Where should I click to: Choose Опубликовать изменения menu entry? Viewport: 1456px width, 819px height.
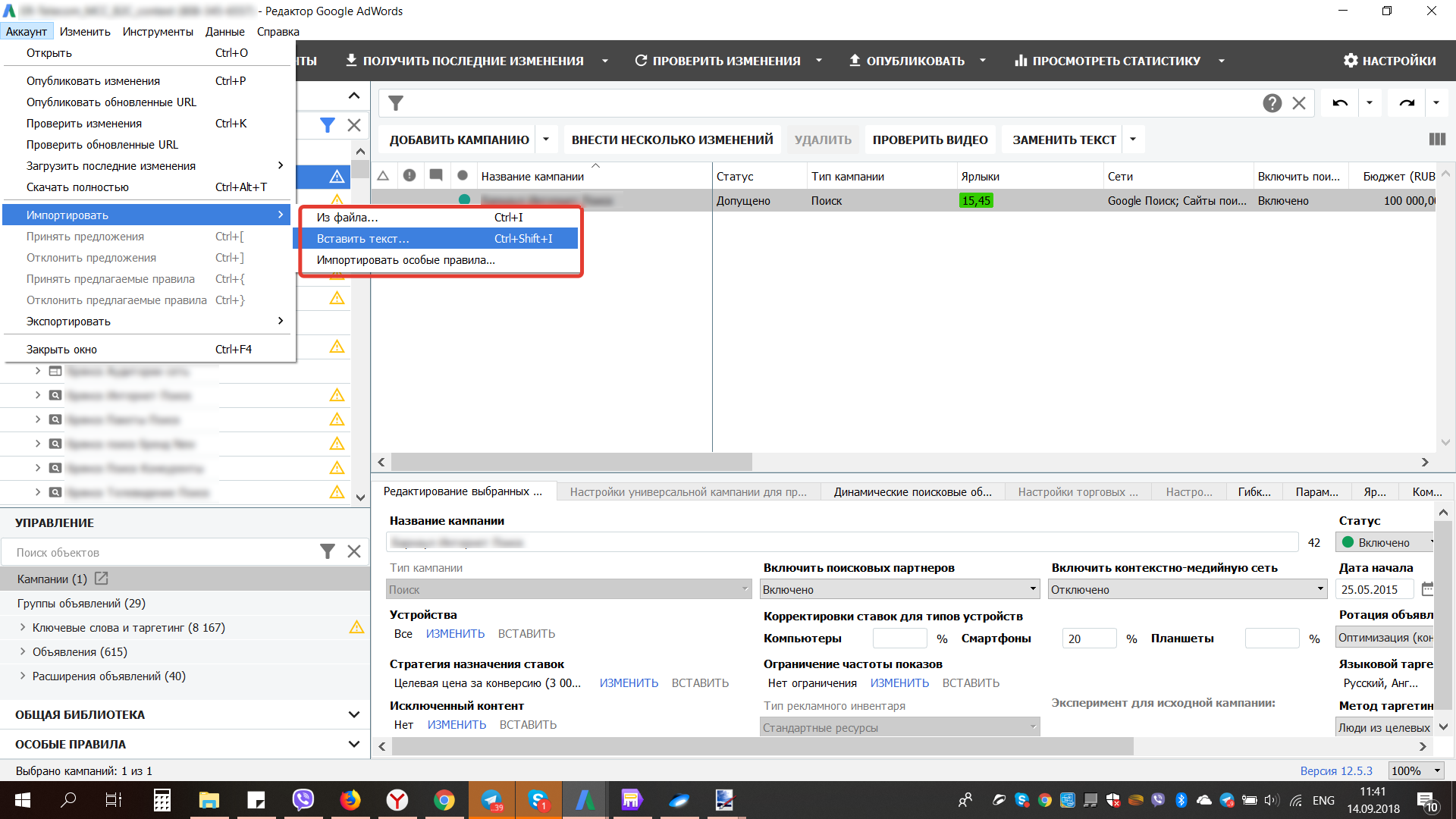[148, 80]
